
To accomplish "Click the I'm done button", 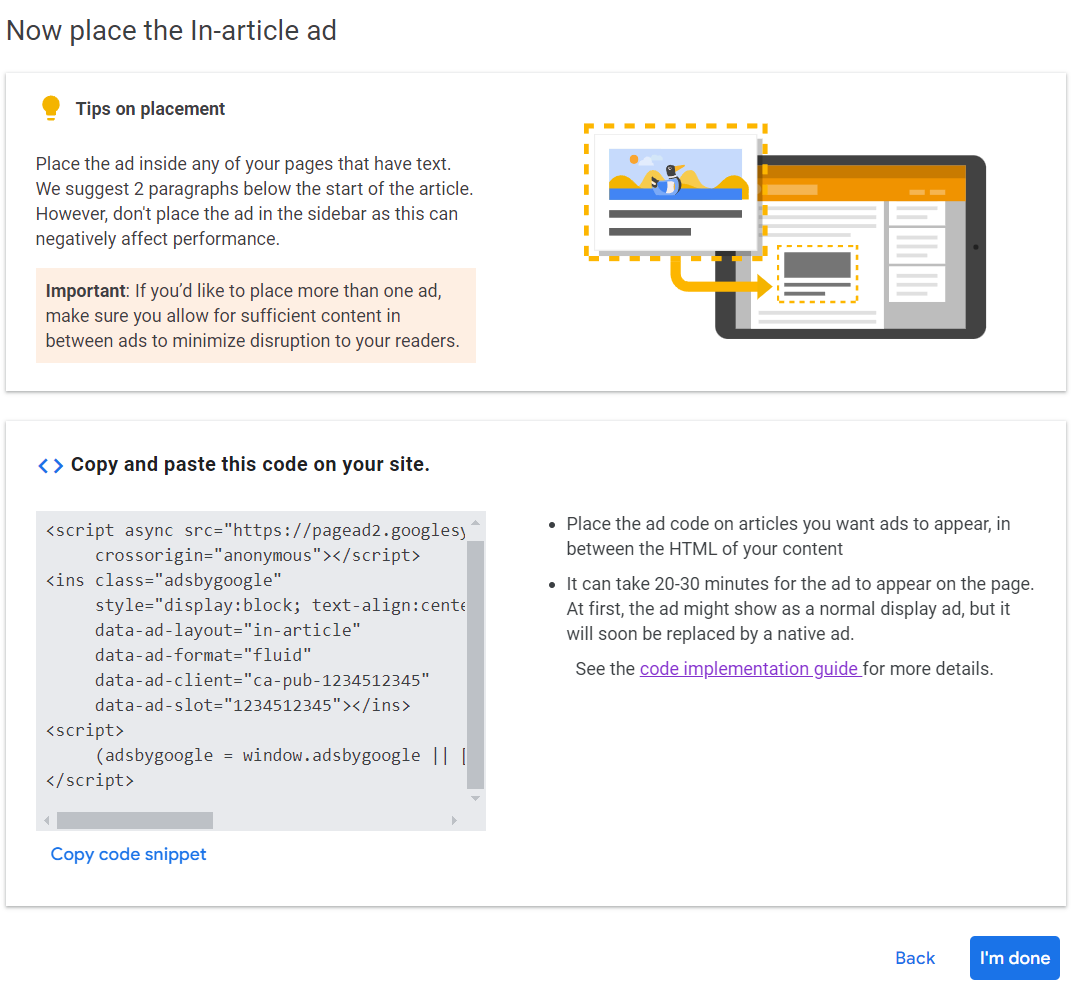I will pyautogui.click(x=1014, y=958).
